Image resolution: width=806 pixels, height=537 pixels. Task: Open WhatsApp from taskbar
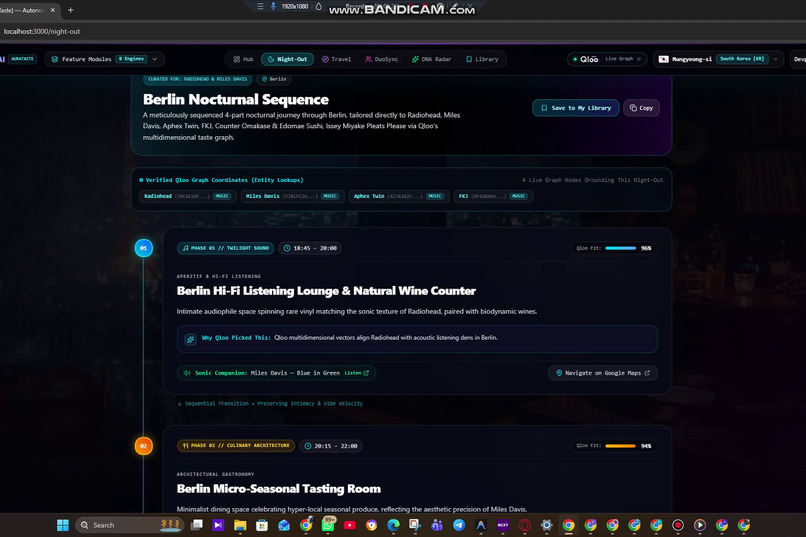328,525
